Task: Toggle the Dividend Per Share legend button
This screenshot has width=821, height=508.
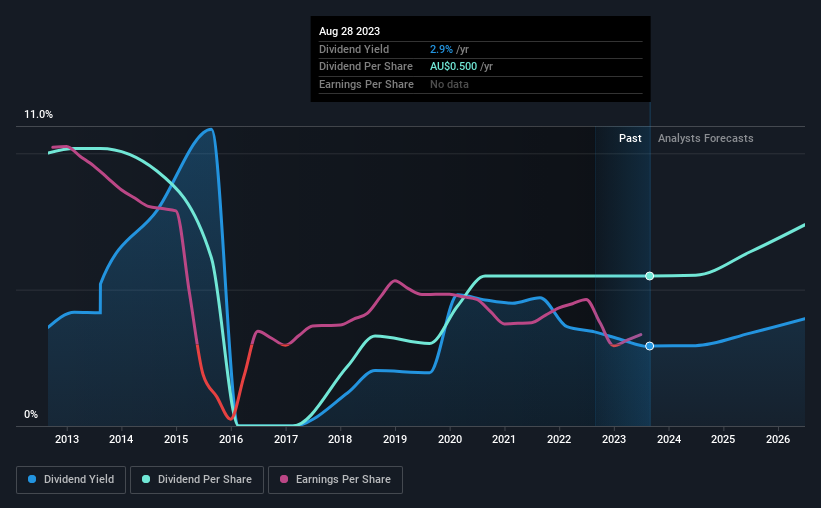Action: [x=197, y=480]
